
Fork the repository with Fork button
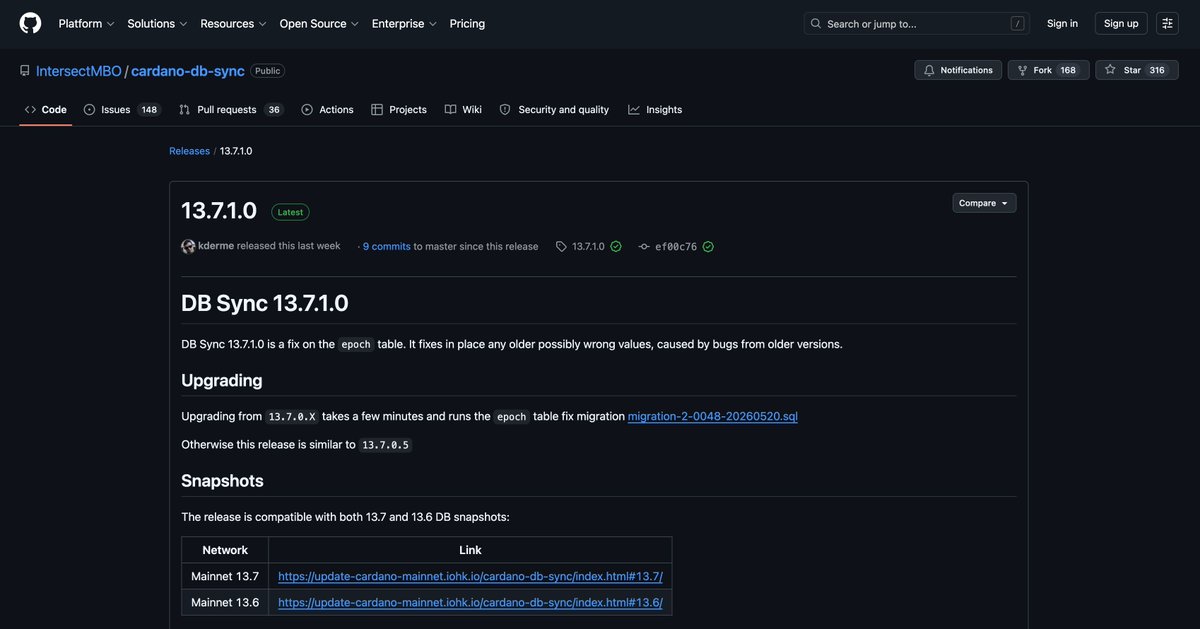click(x=1048, y=70)
